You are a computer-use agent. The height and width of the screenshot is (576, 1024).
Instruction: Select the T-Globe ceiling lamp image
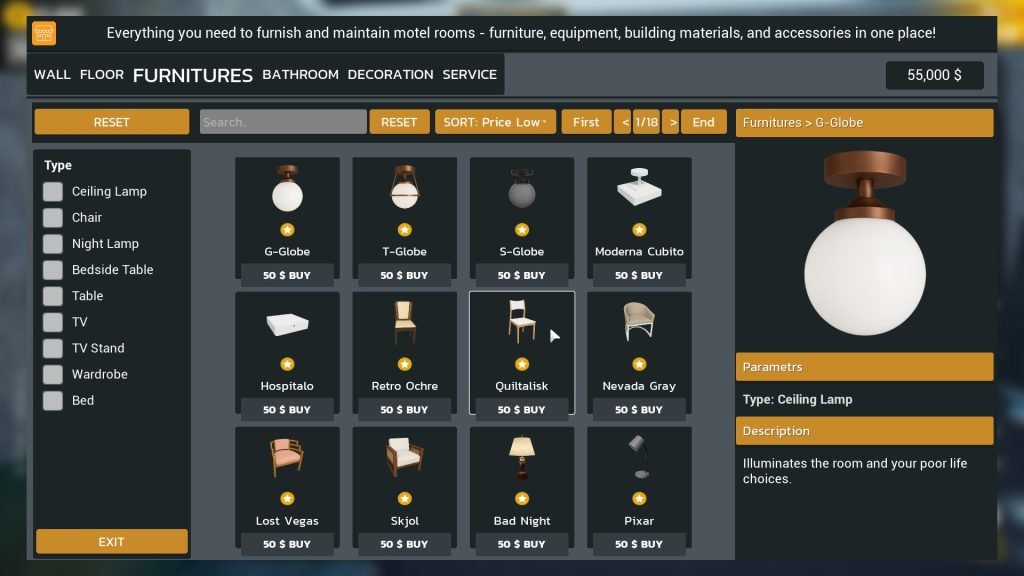pyautogui.click(x=404, y=188)
